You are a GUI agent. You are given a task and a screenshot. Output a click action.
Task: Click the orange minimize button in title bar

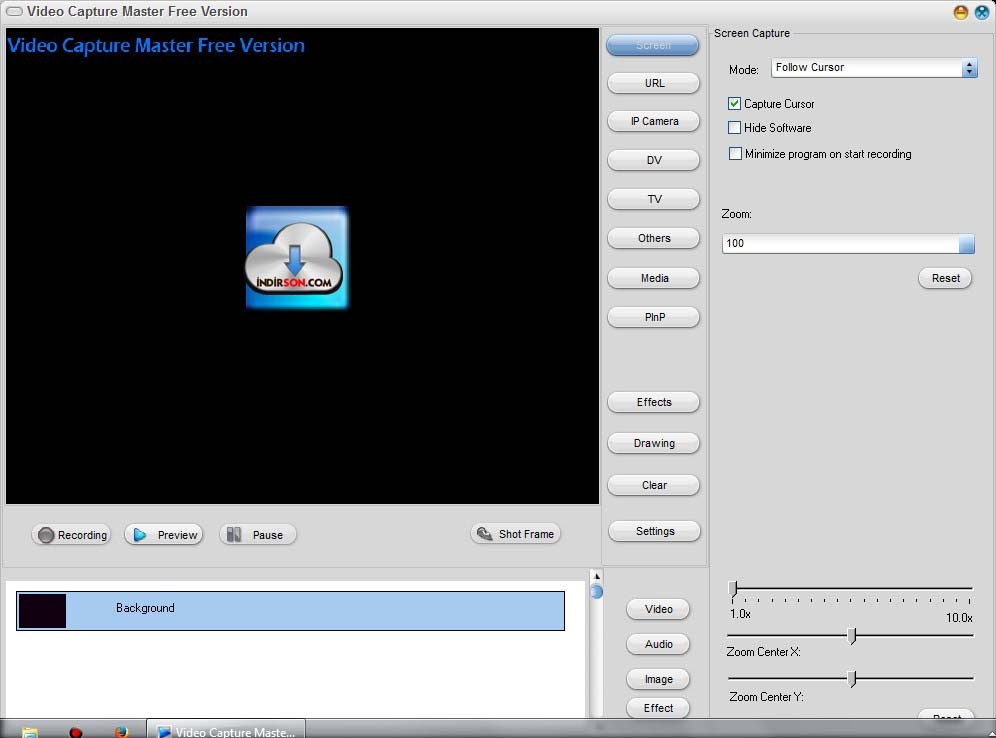point(960,12)
